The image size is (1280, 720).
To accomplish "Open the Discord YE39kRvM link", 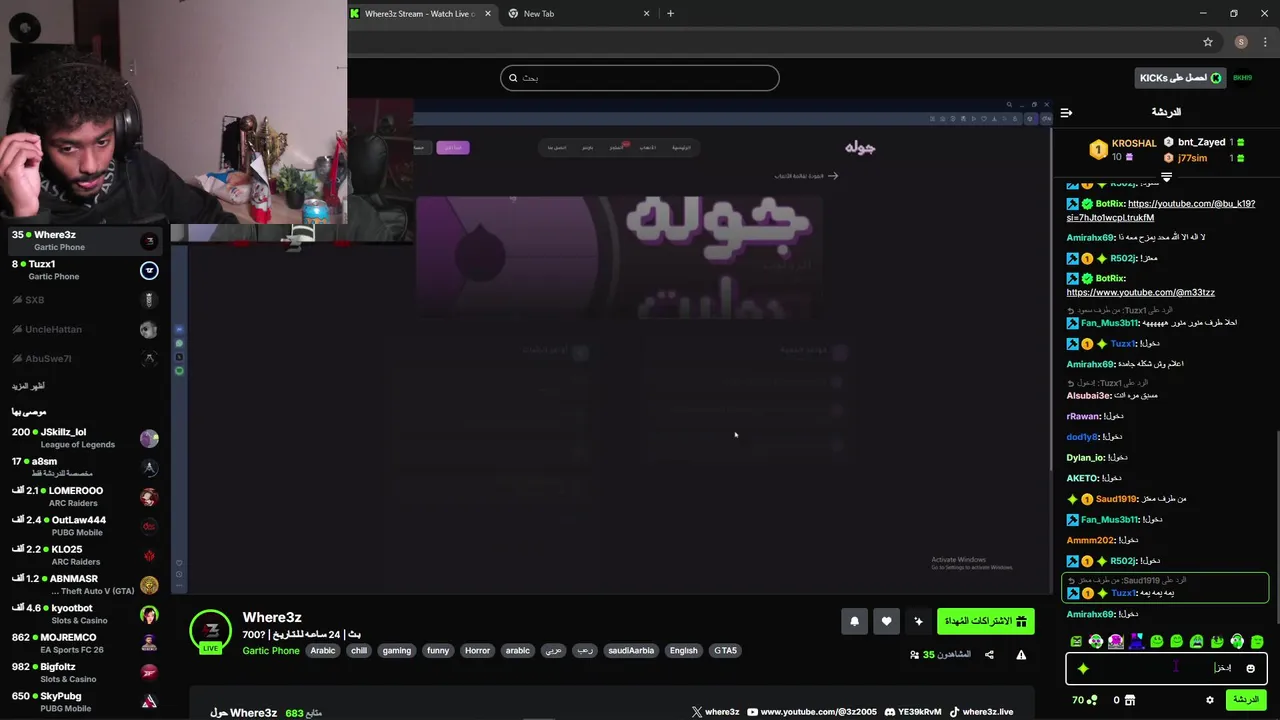I will (913, 712).
